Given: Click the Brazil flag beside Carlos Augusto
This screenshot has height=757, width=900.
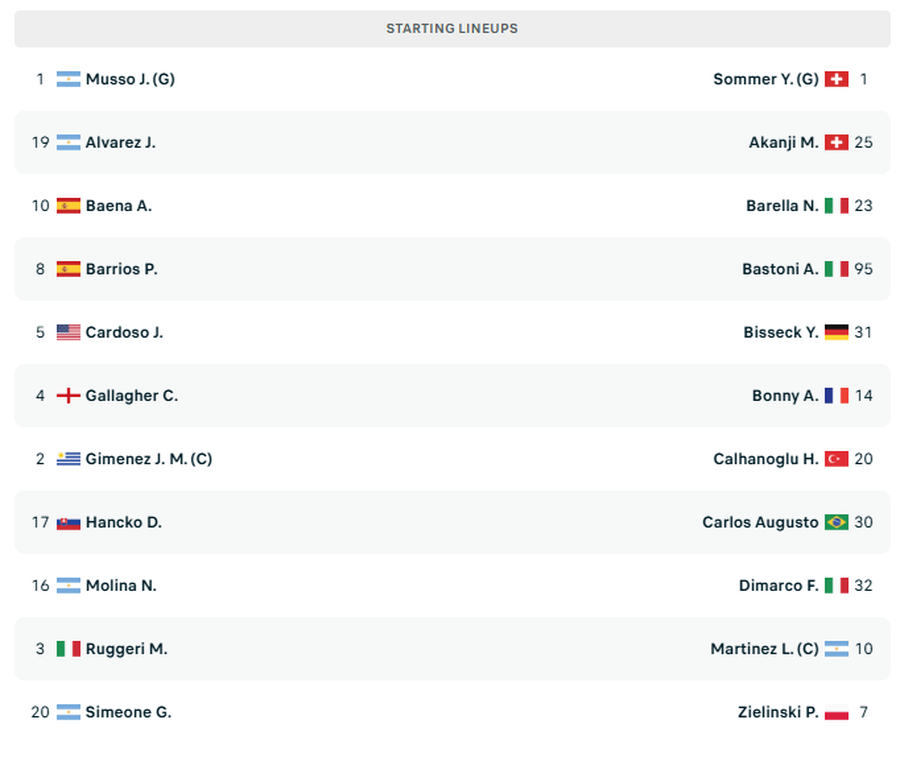Looking at the screenshot, I should 836,522.
